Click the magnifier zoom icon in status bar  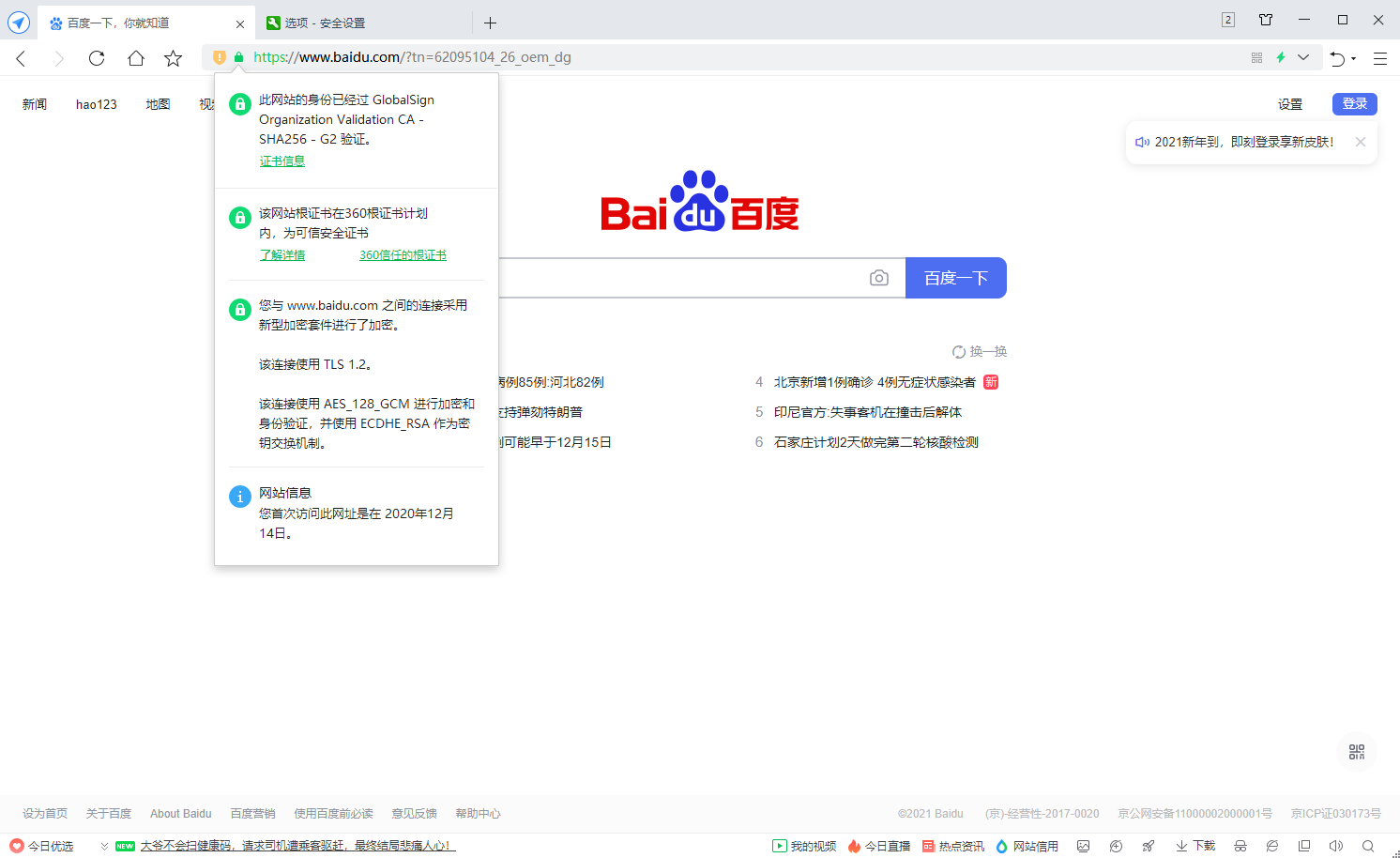pos(1368,846)
